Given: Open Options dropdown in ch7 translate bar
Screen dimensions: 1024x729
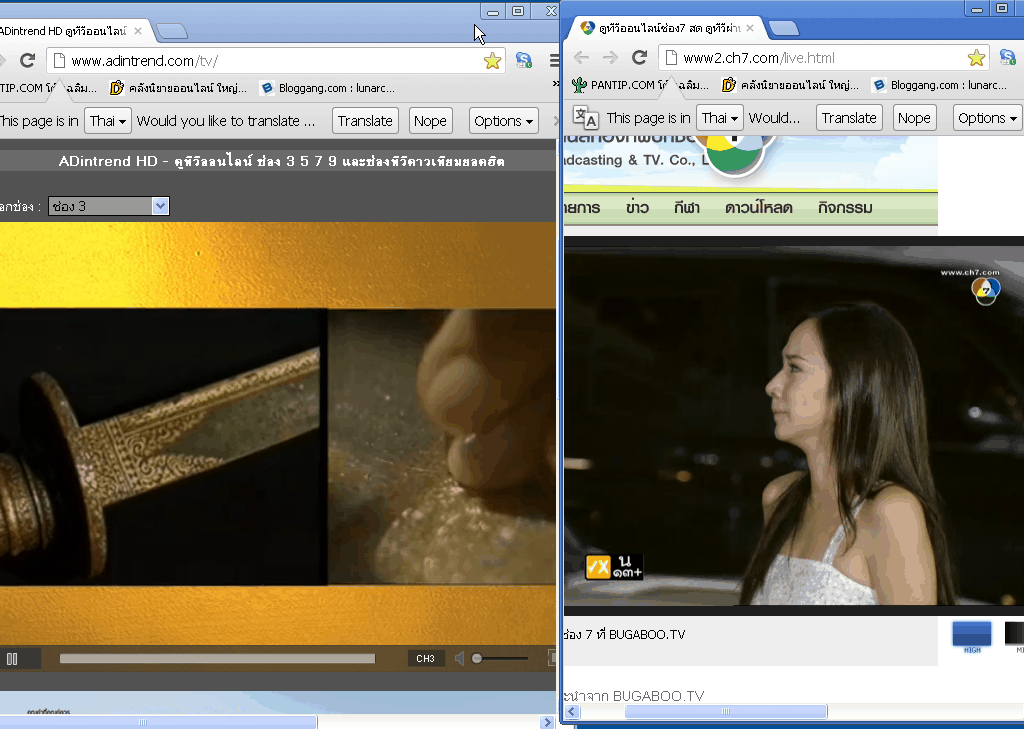Looking at the screenshot, I should coord(987,118).
